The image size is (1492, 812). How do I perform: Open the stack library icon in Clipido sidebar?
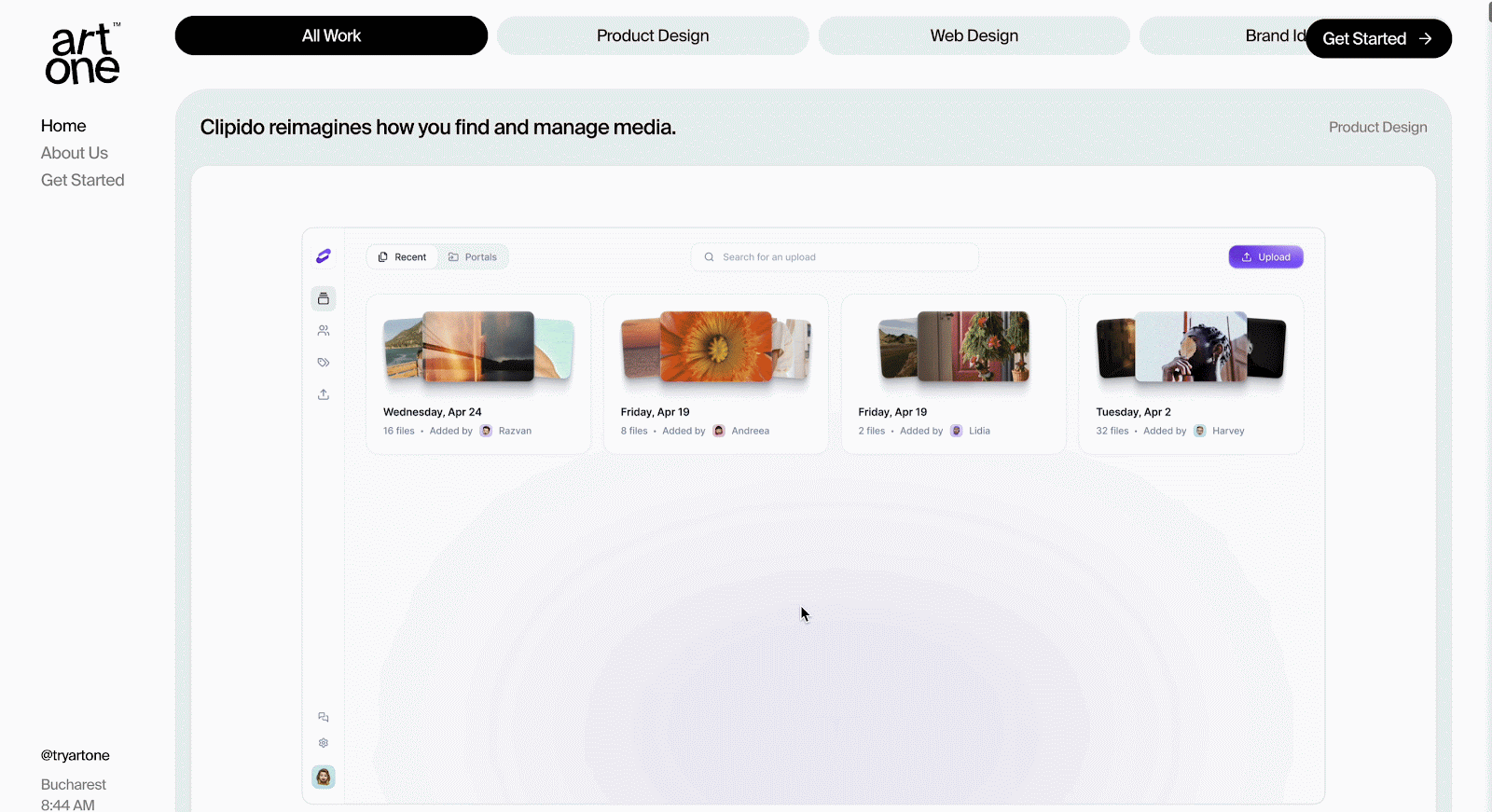click(x=324, y=298)
